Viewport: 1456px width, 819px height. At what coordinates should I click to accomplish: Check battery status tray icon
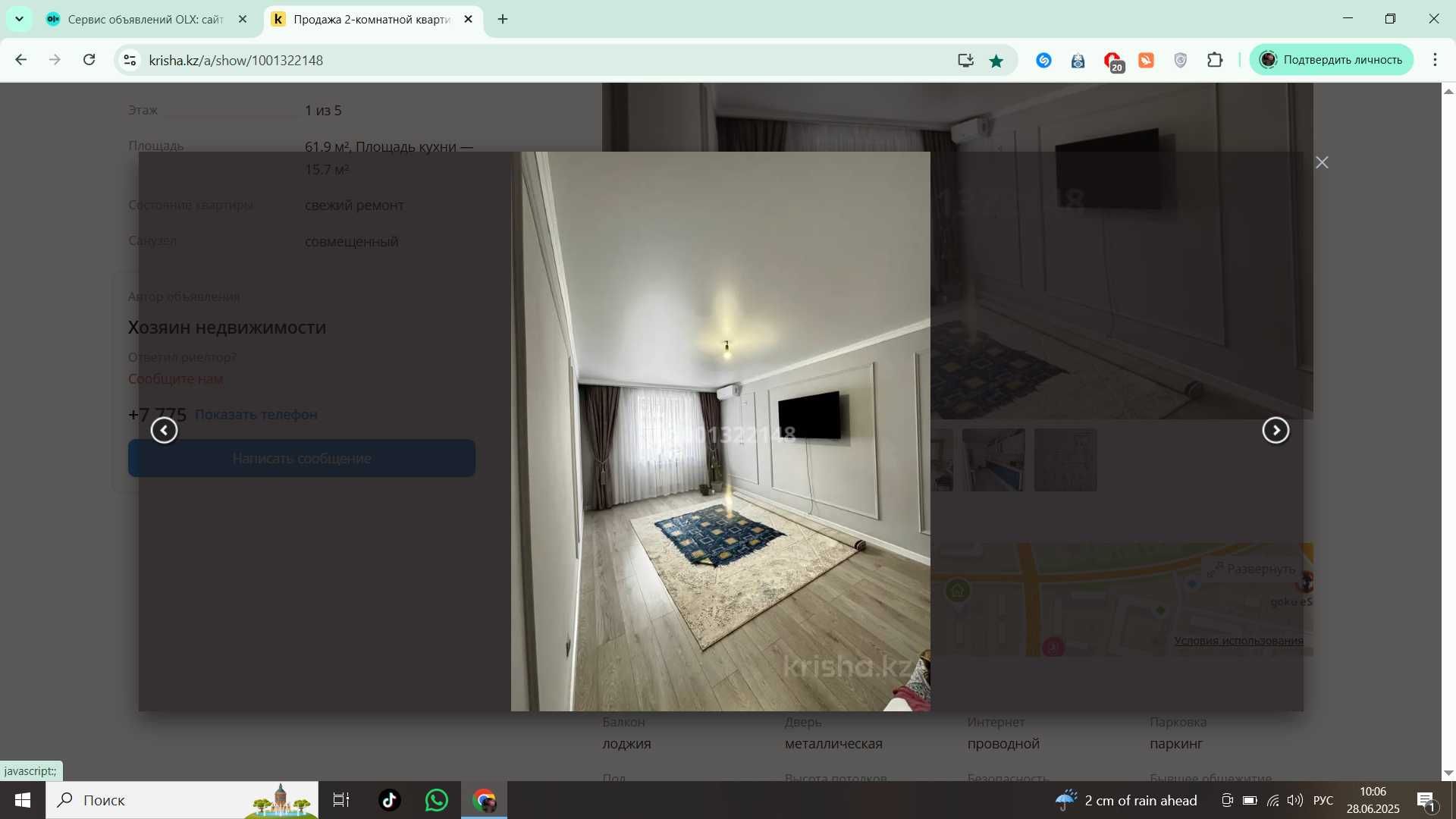click(1250, 800)
